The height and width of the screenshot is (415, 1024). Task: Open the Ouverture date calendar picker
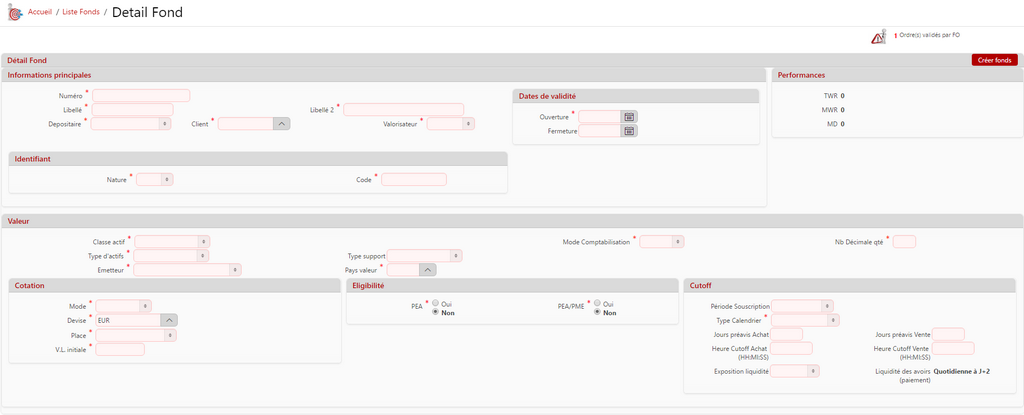point(629,117)
